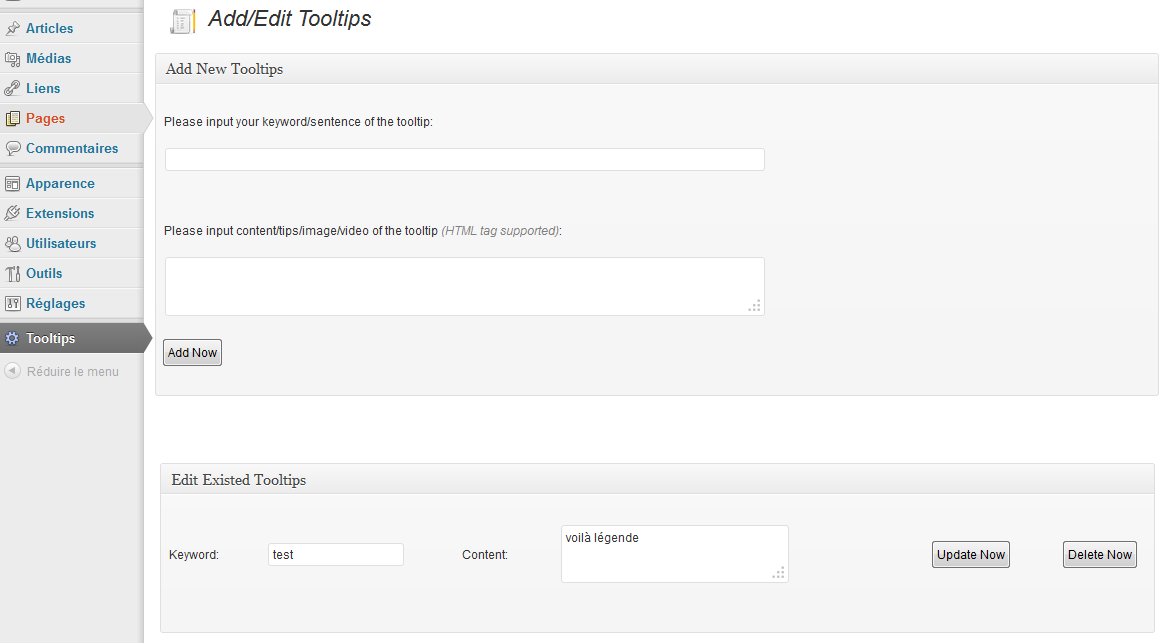The height and width of the screenshot is (643, 1161).
Task: Collapse the menu with the Réduire le menu arrow
Action: click(x=13, y=370)
